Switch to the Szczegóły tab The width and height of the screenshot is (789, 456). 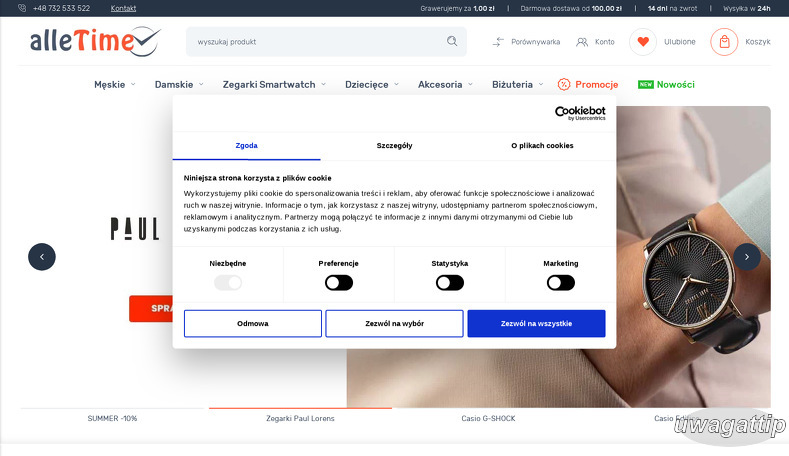pos(394,145)
